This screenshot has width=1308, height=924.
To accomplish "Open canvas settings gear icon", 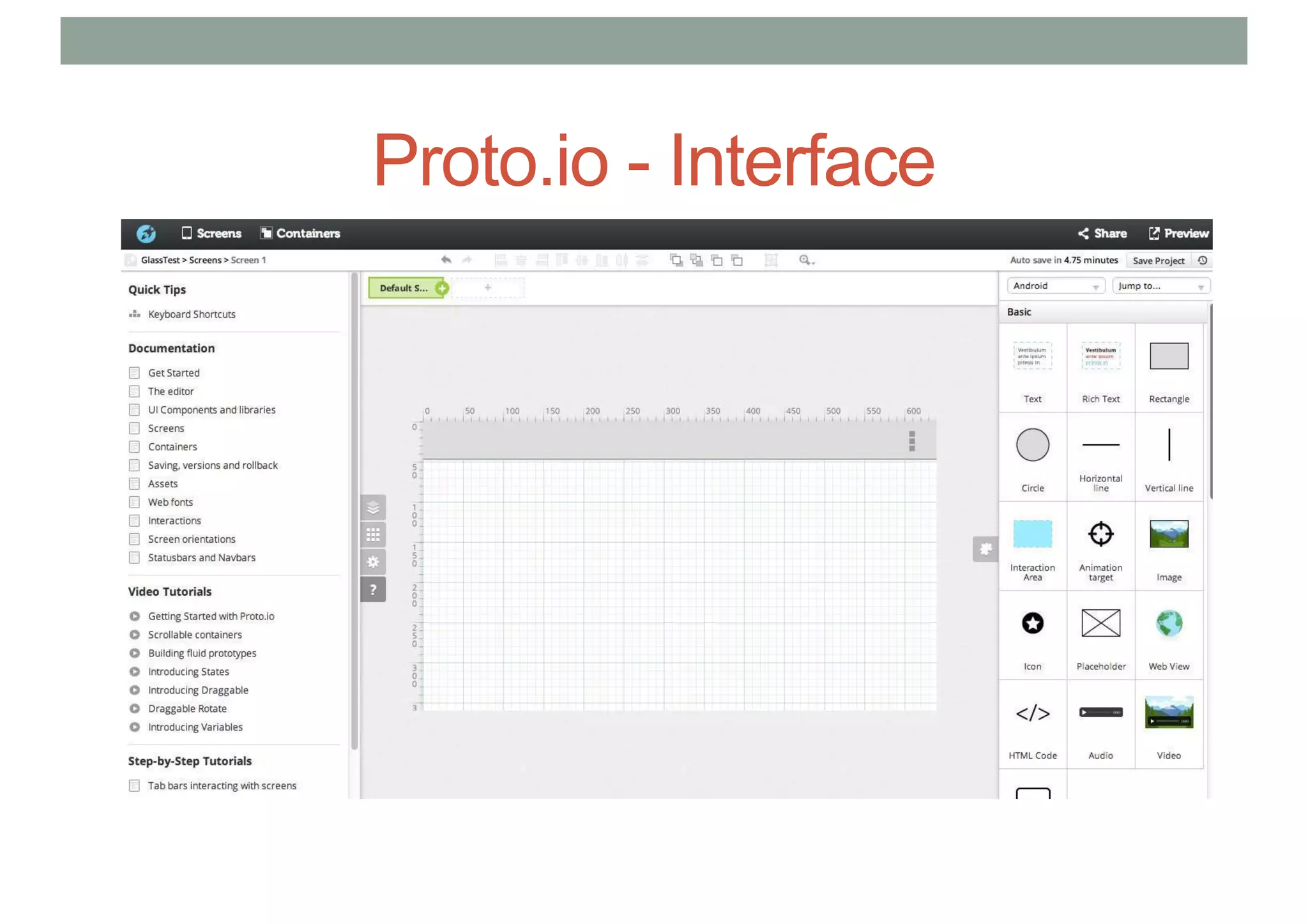I will 373,563.
